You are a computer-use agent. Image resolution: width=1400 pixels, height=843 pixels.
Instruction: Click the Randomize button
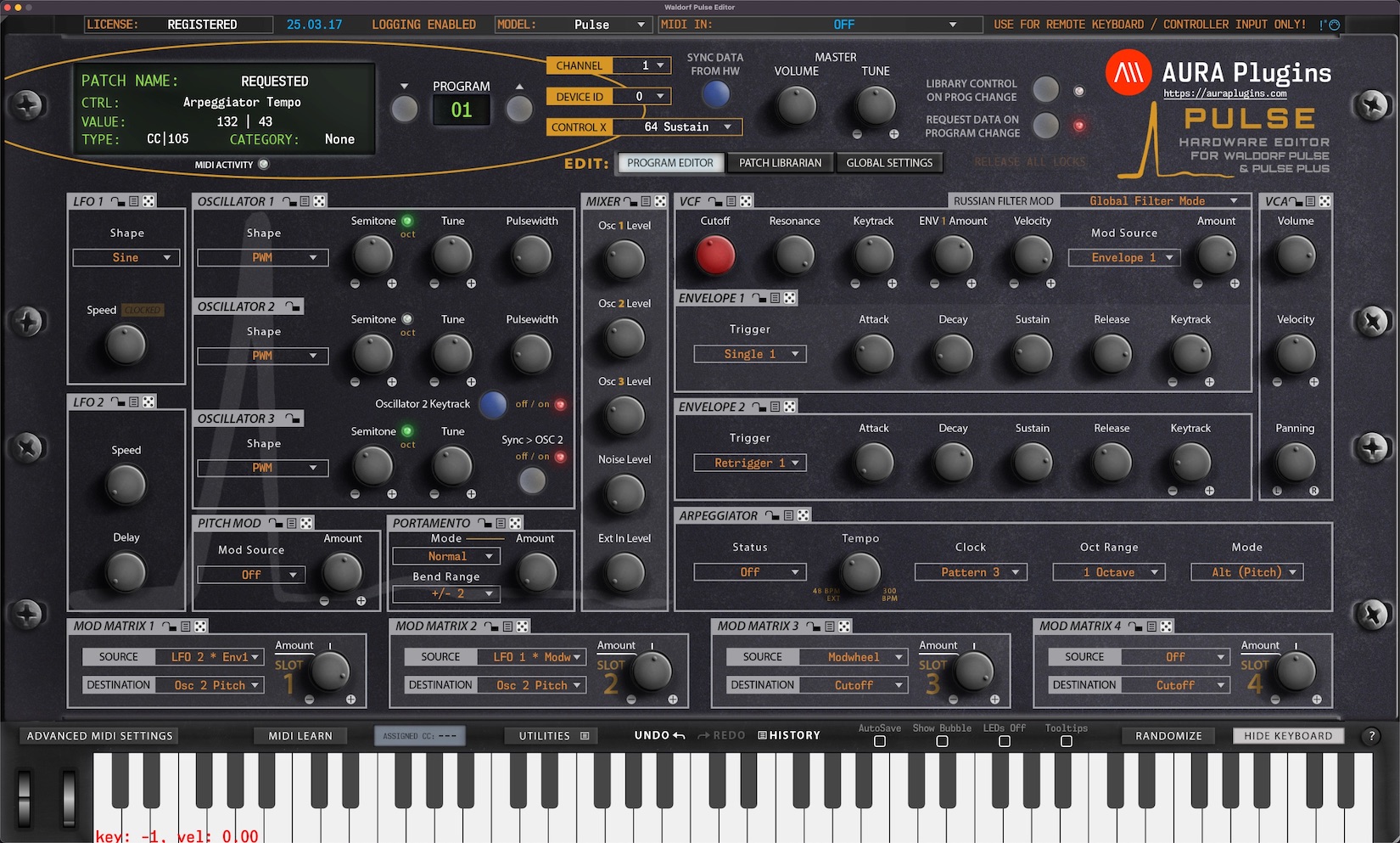click(1168, 736)
